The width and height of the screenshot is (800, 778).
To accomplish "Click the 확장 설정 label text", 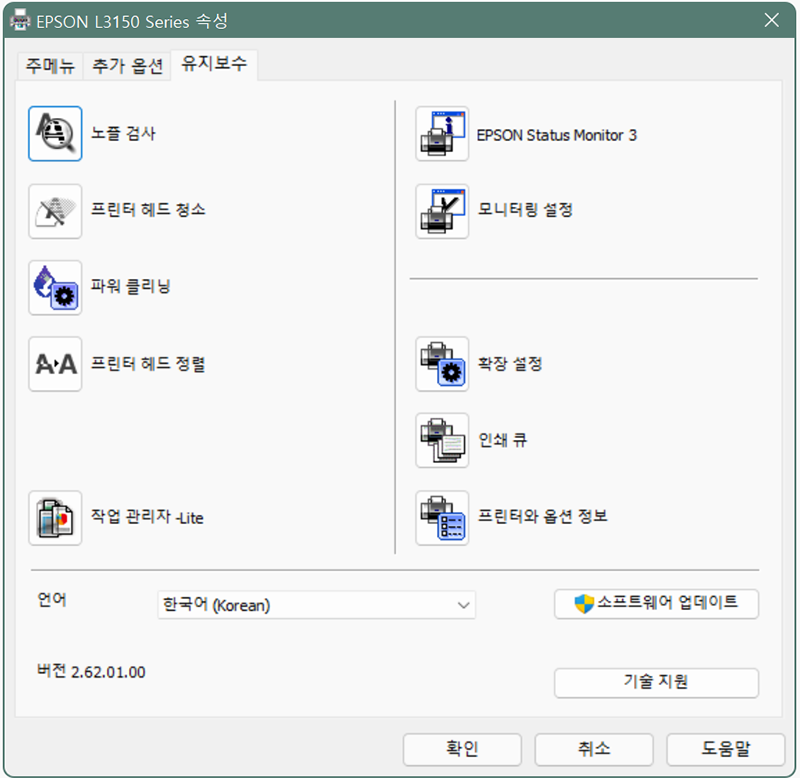I will click(510, 364).
